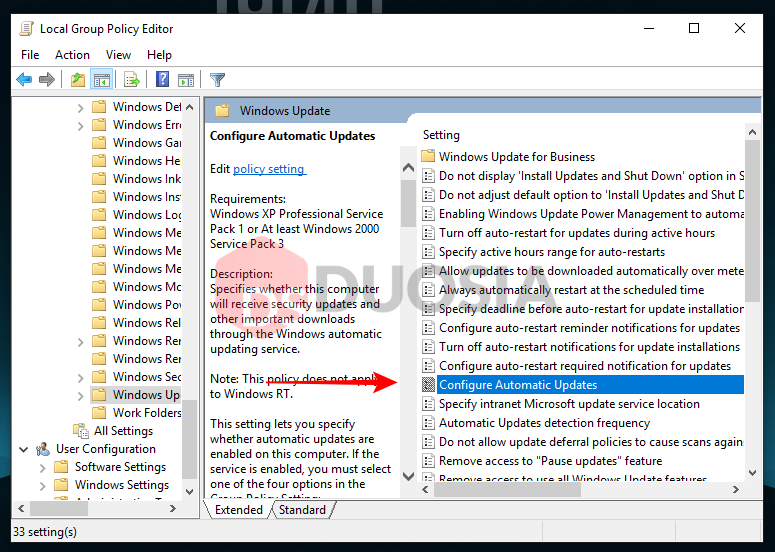
Task: Toggle Show/Hide Console Tree icon
Action: [102, 79]
